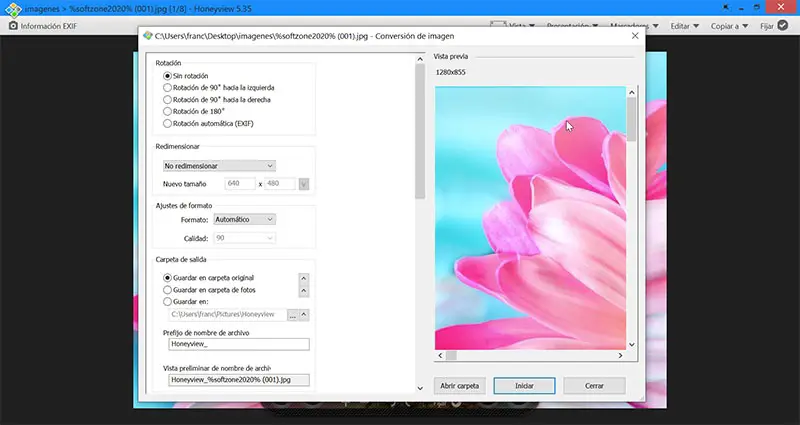Screen dimensions: 800x425
Task: Click arrow button beside Guardar en carpeta de fotos
Action: [304, 291]
